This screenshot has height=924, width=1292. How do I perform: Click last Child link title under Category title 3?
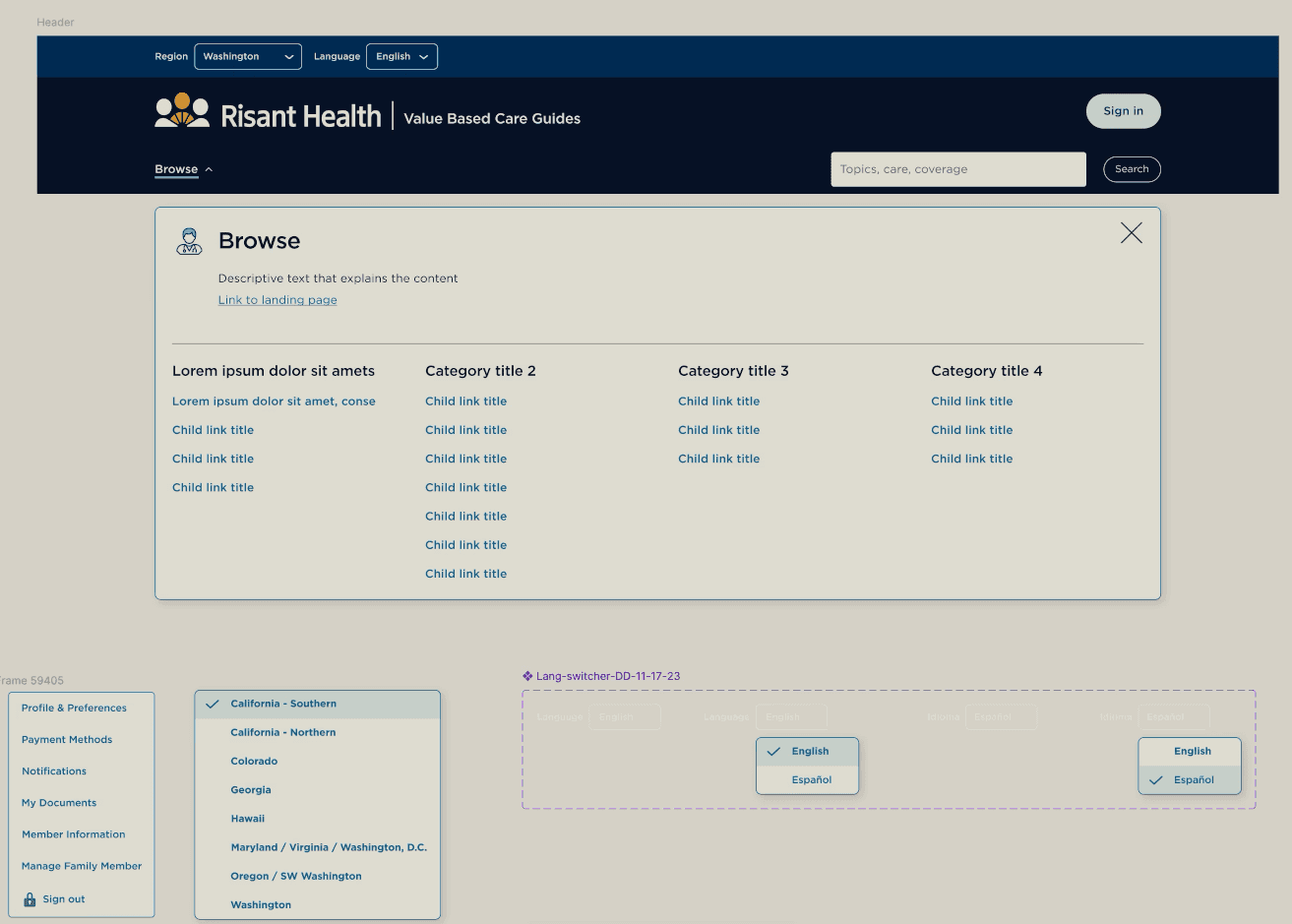tap(719, 459)
